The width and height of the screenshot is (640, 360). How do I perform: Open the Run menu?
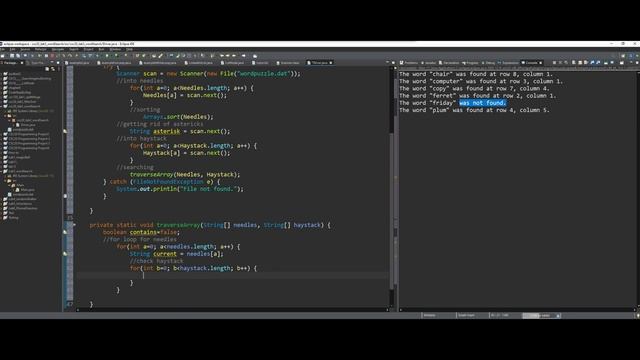(x=101, y=49)
